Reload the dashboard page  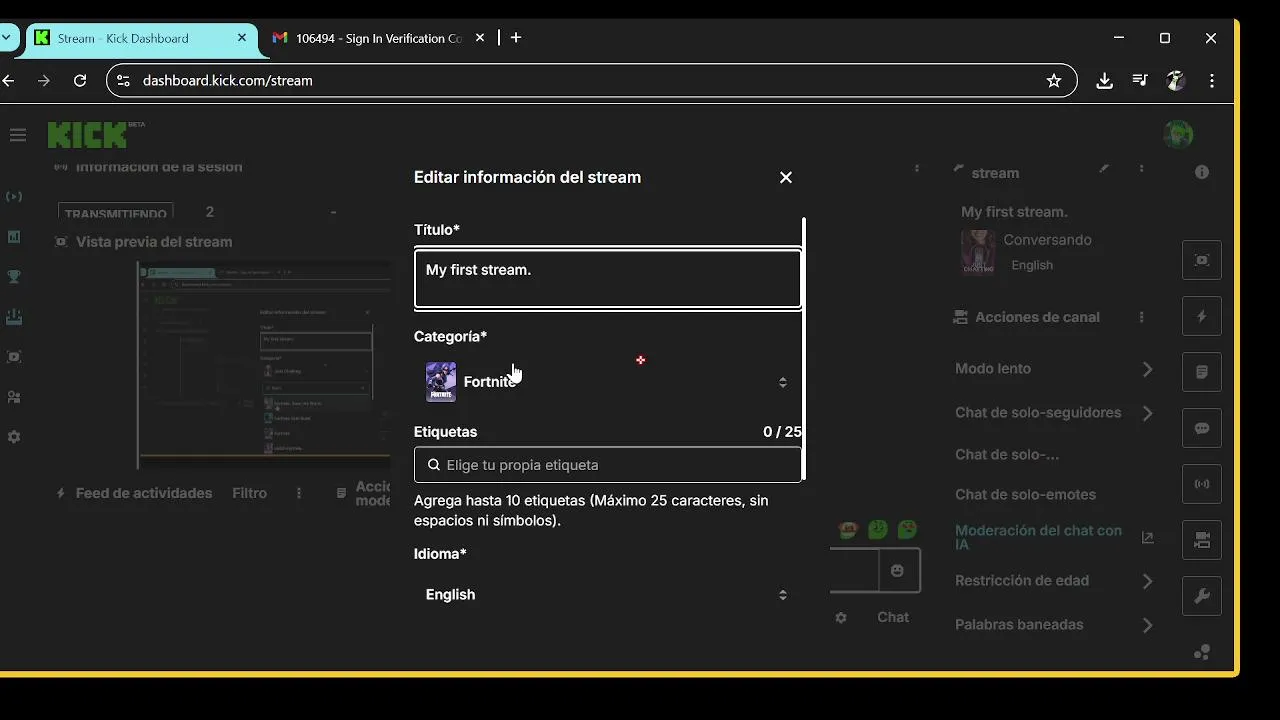click(x=80, y=80)
